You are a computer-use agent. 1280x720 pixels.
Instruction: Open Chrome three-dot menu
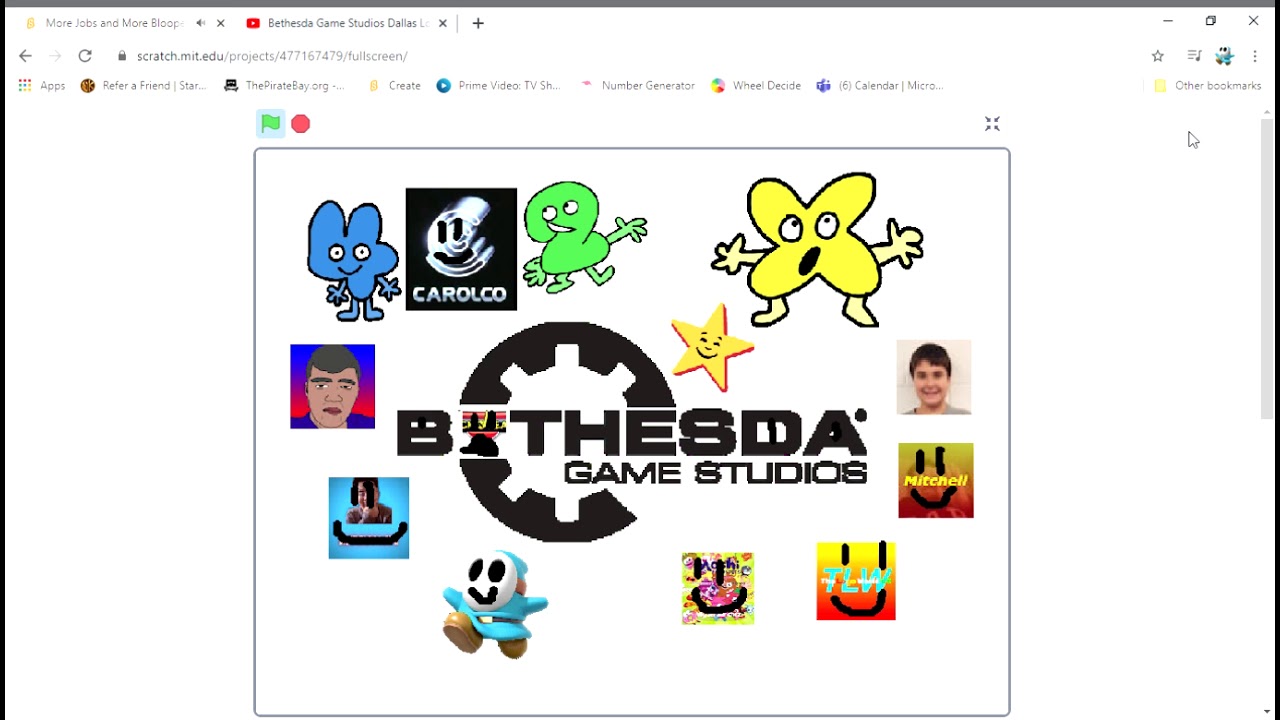pyautogui.click(x=1255, y=56)
